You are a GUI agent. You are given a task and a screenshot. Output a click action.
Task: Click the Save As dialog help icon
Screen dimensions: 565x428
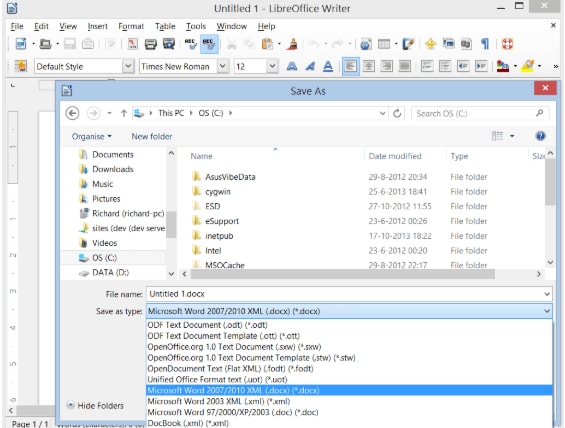pyautogui.click(x=540, y=136)
